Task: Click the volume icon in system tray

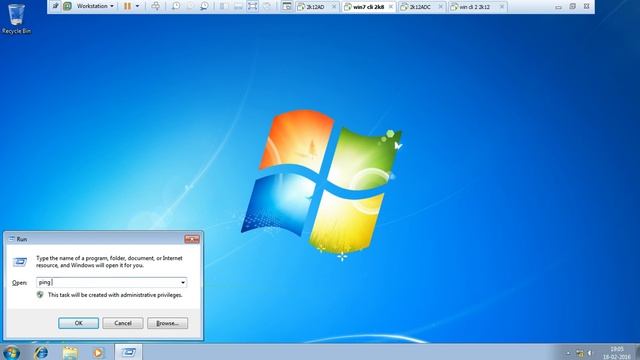Action: (590, 353)
